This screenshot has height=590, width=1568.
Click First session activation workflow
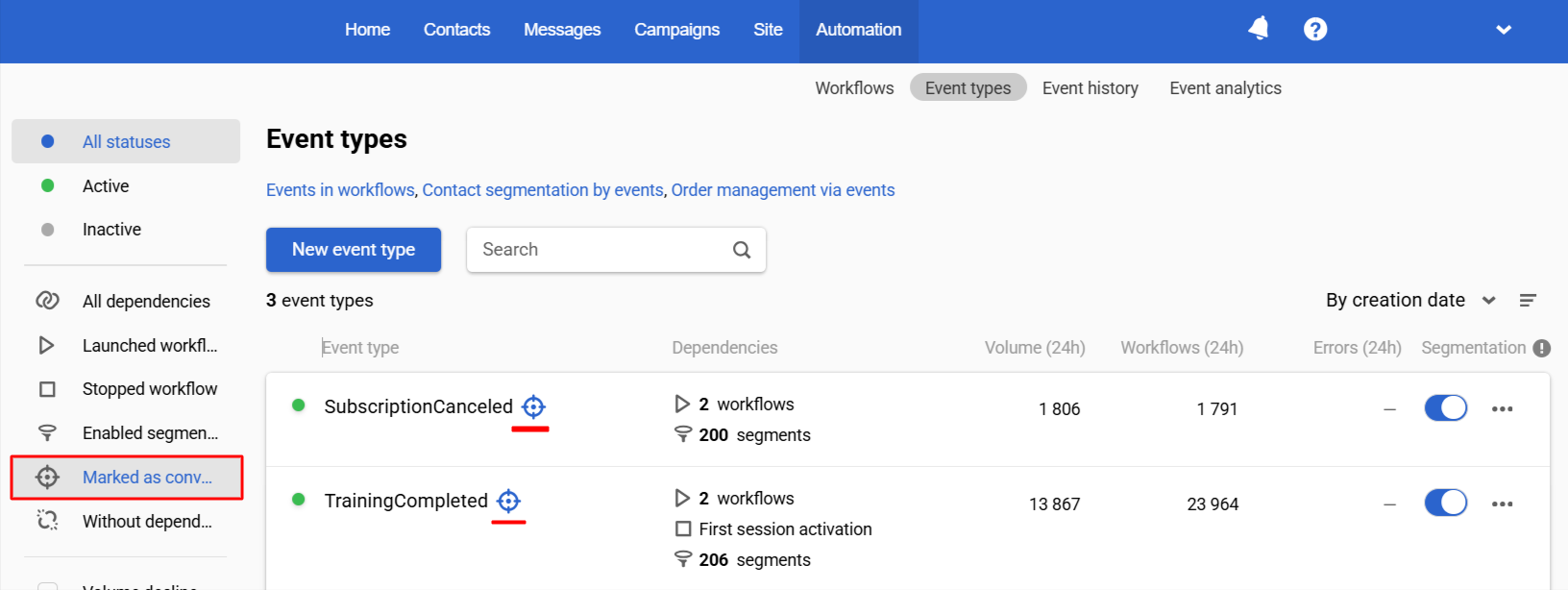tap(785, 529)
